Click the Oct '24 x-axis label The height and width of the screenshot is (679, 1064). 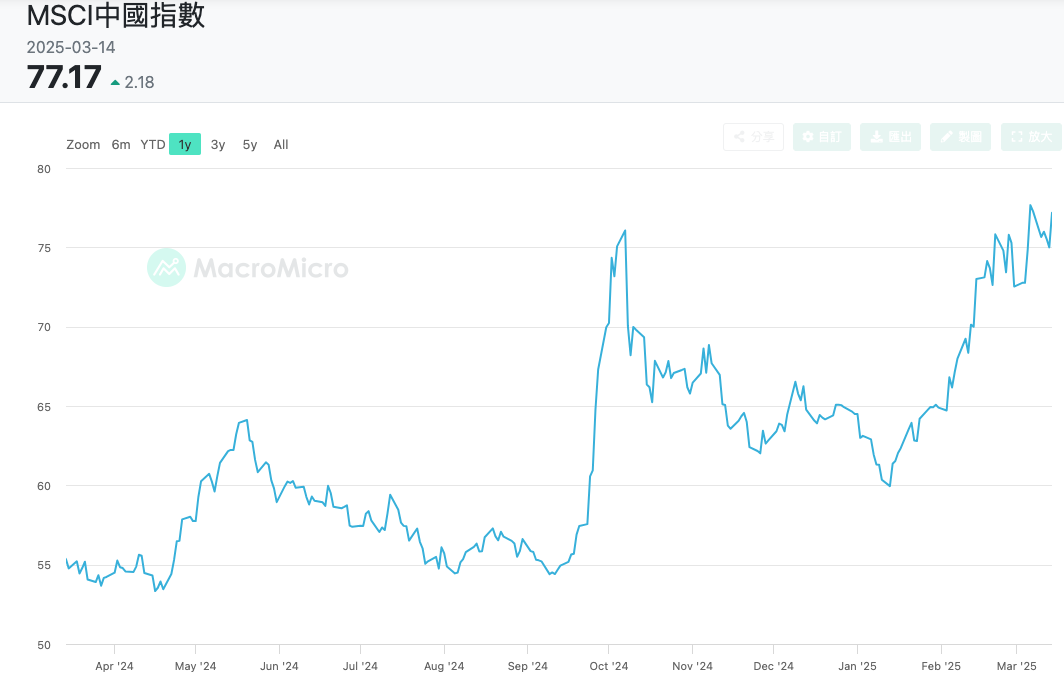click(x=608, y=665)
